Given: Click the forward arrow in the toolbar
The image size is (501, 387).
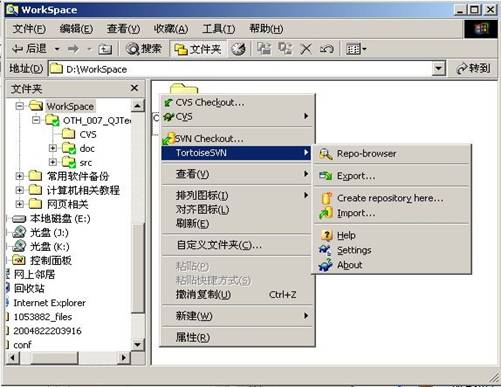Looking at the screenshot, I should [x=73, y=49].
